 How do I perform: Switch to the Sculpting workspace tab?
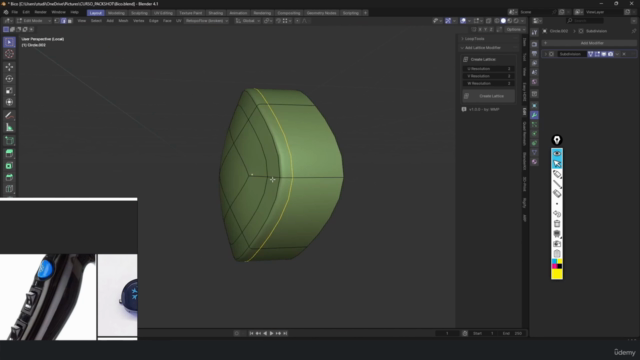tap(139, 13)
